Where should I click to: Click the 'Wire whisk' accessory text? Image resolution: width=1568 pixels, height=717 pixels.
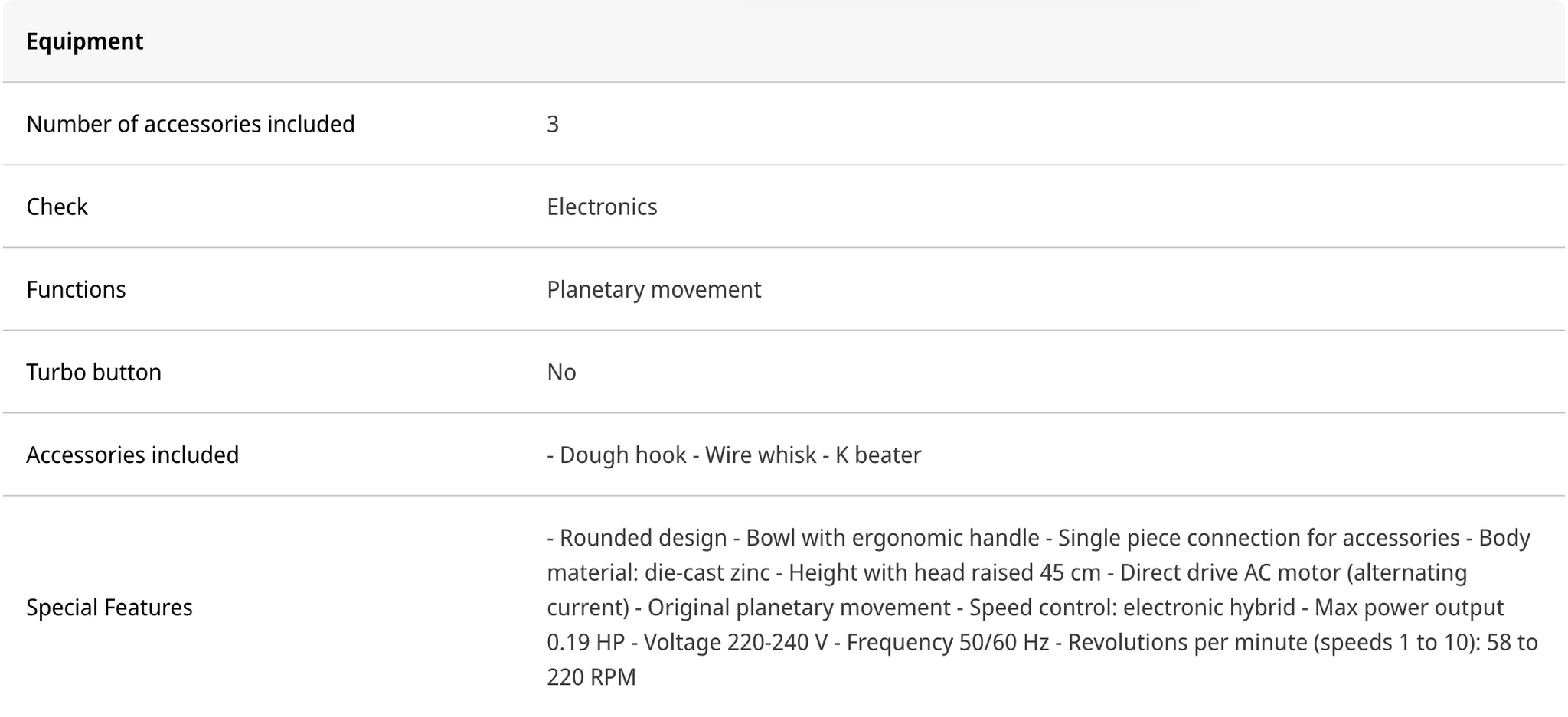(760, 455)
